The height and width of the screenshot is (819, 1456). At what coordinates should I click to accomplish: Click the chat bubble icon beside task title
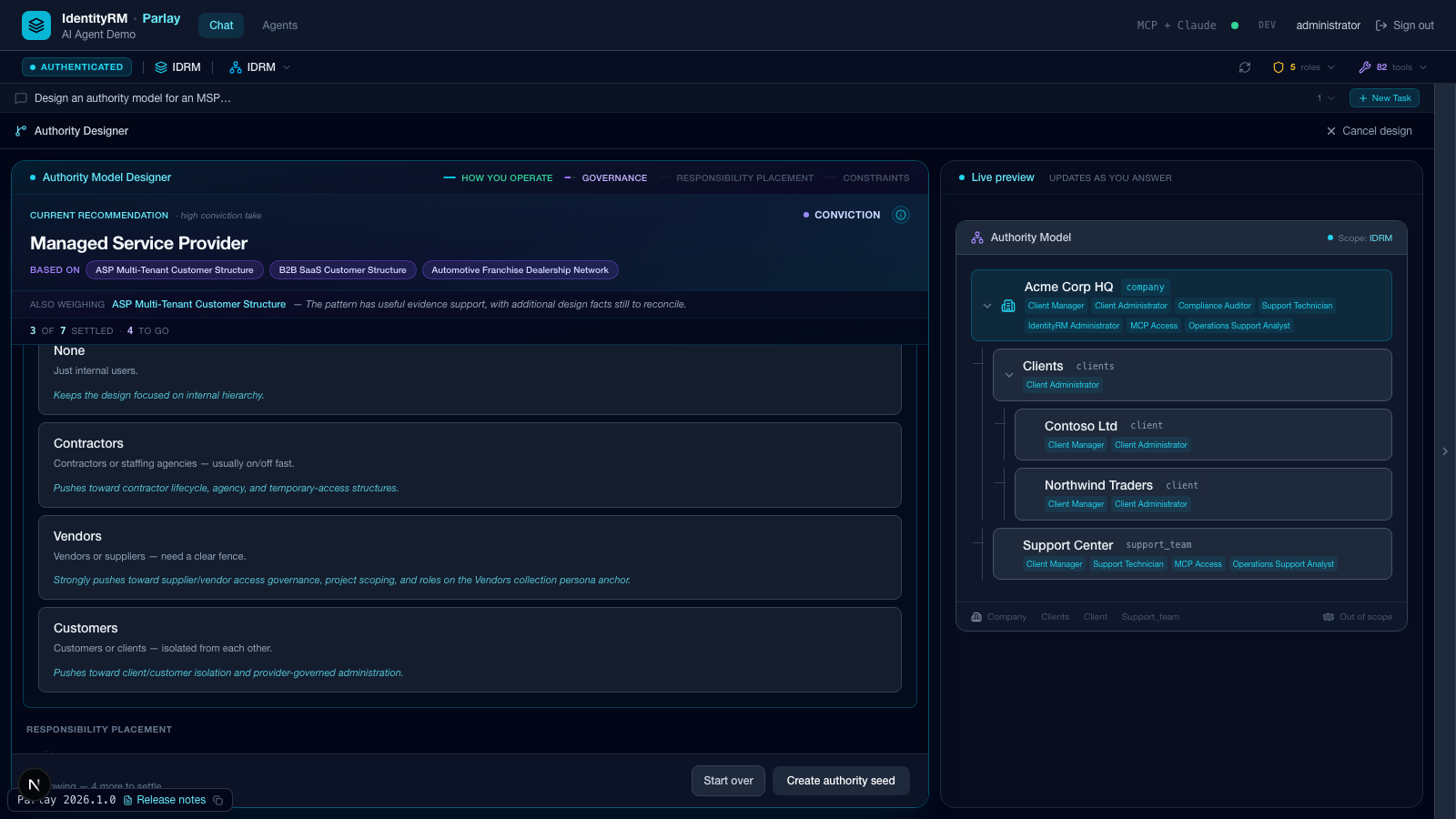(21, 98)
